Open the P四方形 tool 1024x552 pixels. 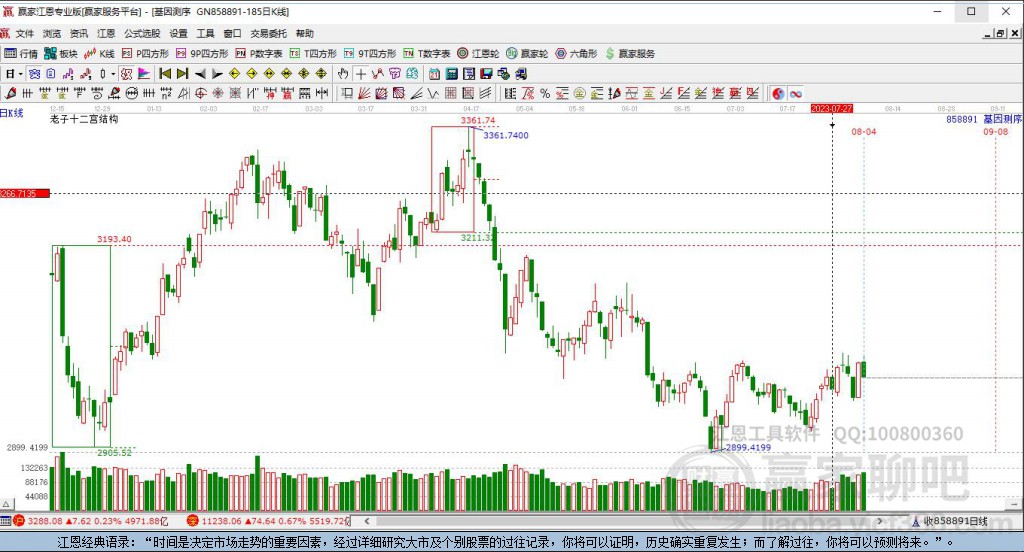pos(146,54)
